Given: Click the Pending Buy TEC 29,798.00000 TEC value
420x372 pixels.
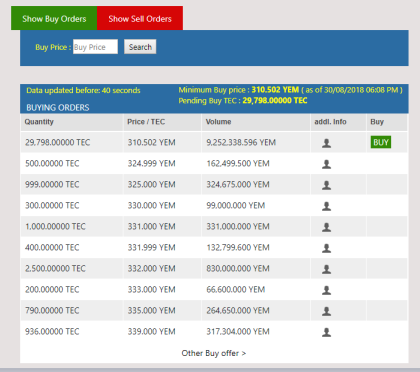Looking at the screenshot, I should [275, 101].
